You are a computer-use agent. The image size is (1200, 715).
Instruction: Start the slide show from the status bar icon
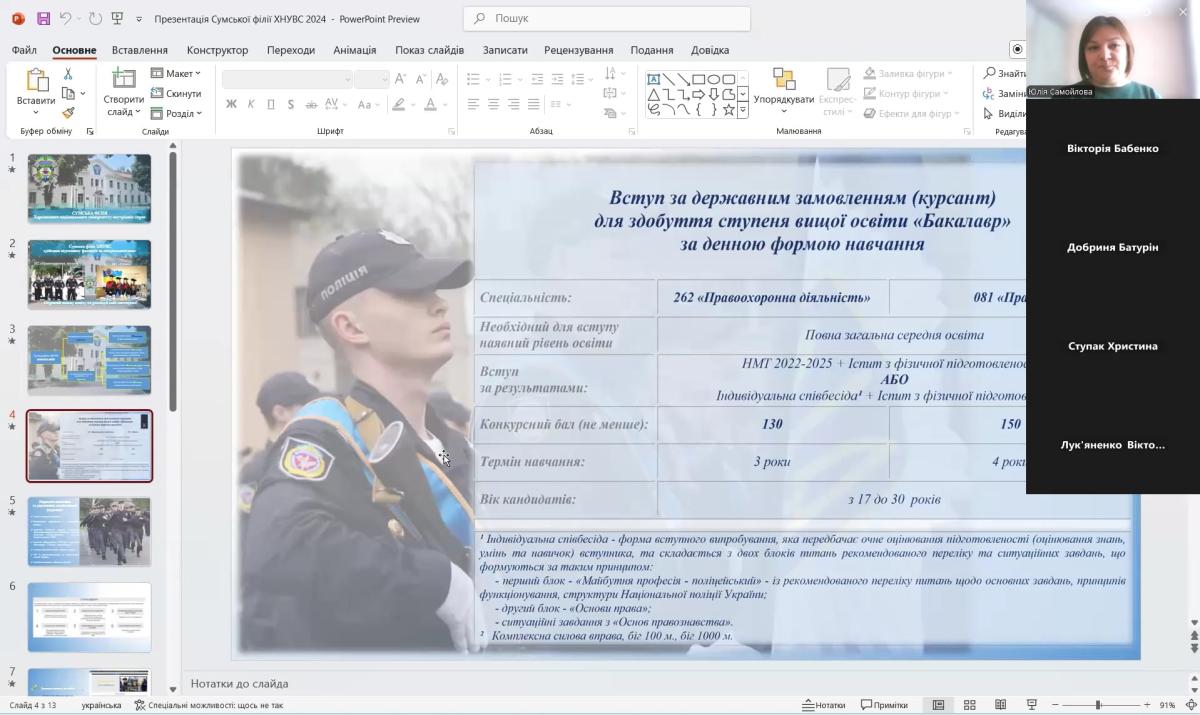point(1032,705)
